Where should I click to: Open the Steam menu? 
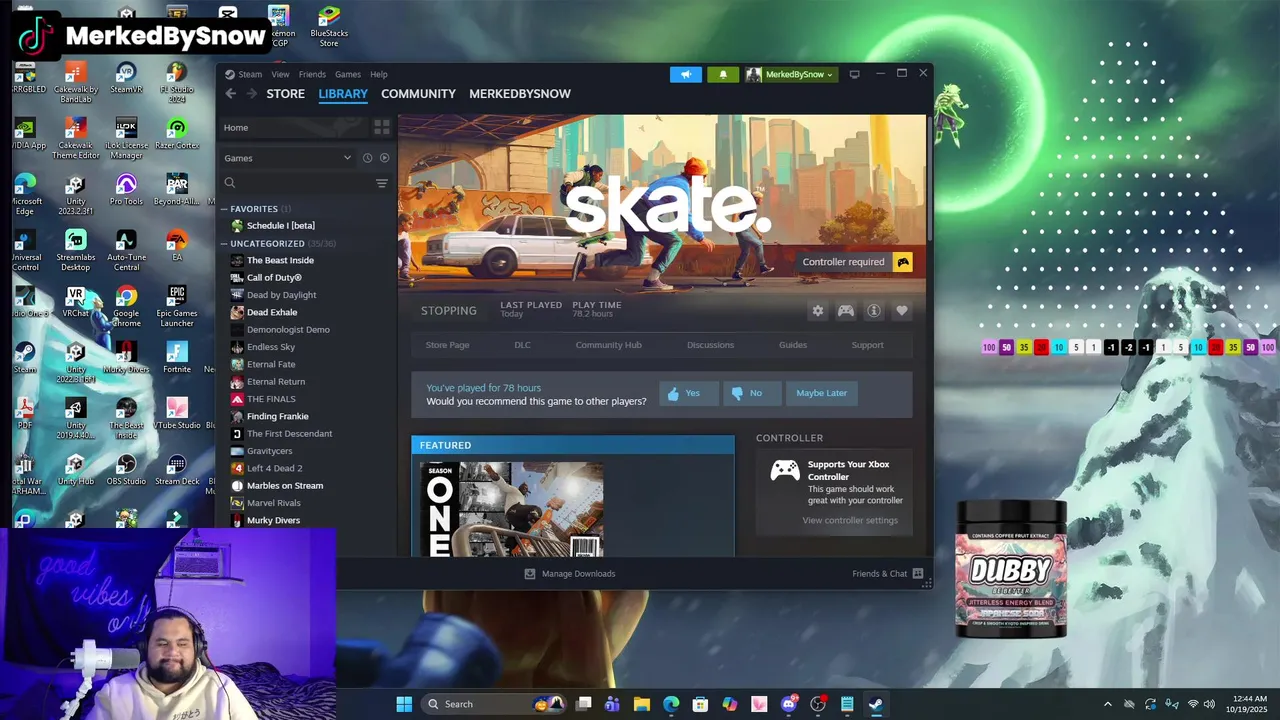[243, 74]
